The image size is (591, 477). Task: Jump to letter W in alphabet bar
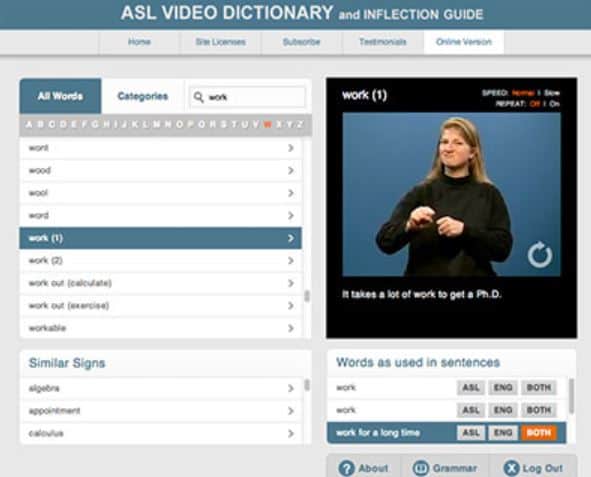268,124
